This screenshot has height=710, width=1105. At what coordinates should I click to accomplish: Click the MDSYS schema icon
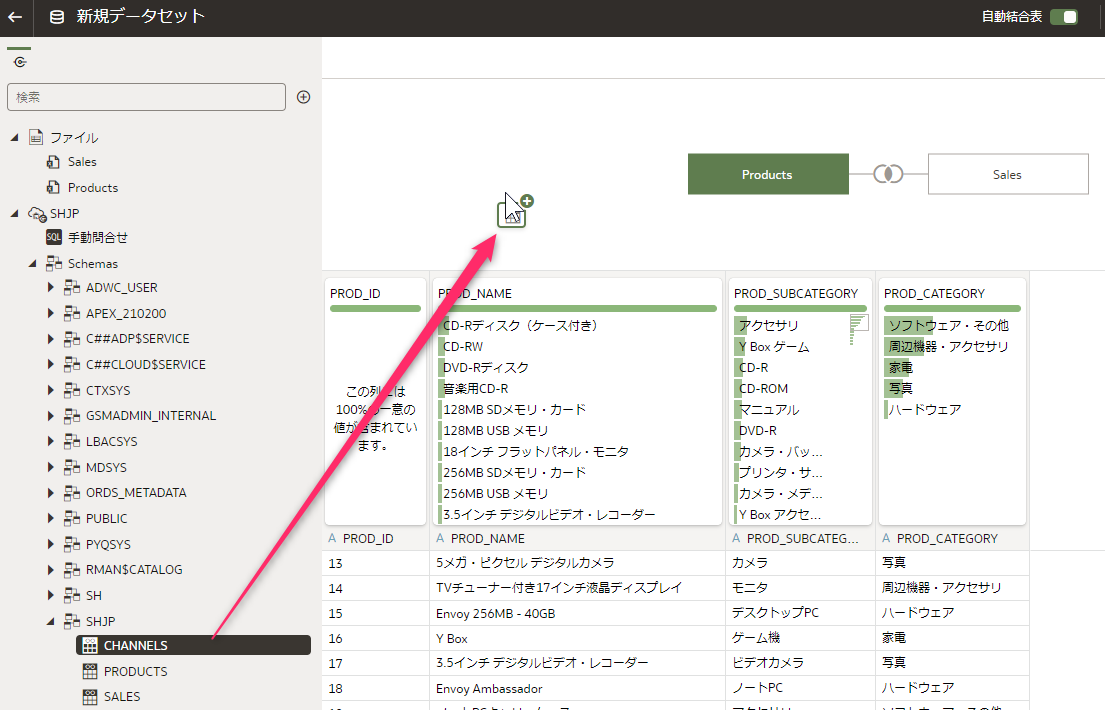coord(72,467)
